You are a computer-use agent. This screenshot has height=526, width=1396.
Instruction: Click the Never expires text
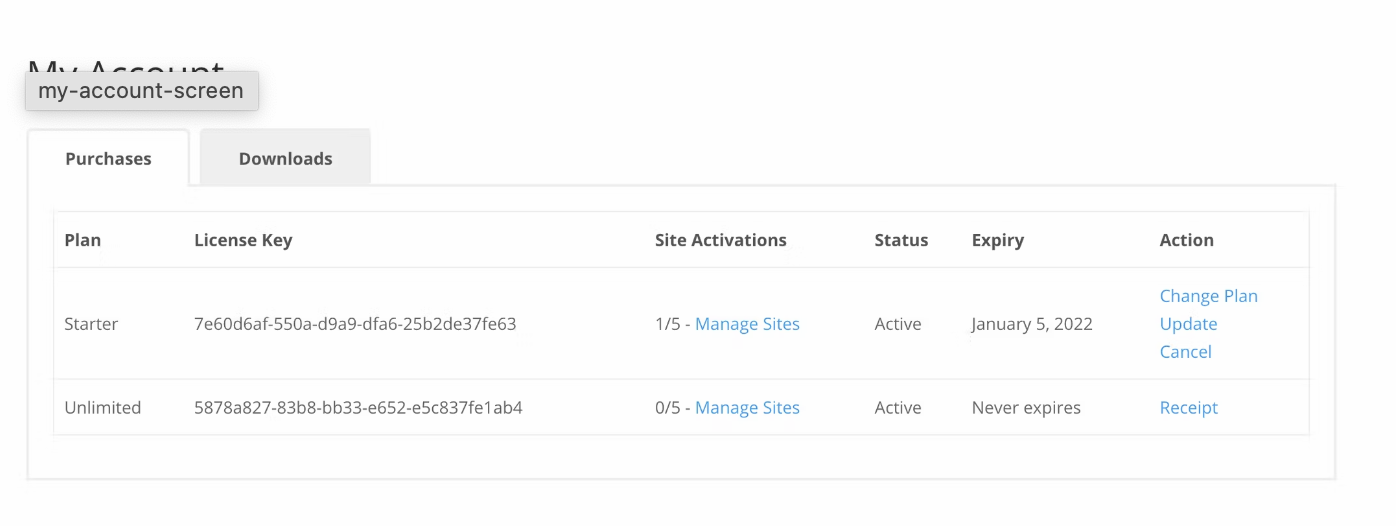[1026, 408]
